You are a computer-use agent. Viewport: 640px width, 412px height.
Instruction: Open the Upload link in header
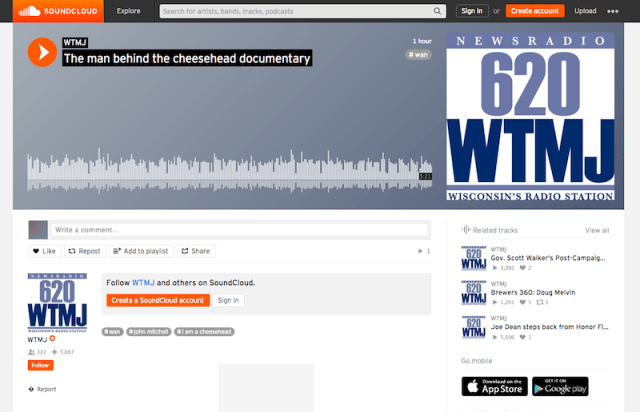coord(585,11)
